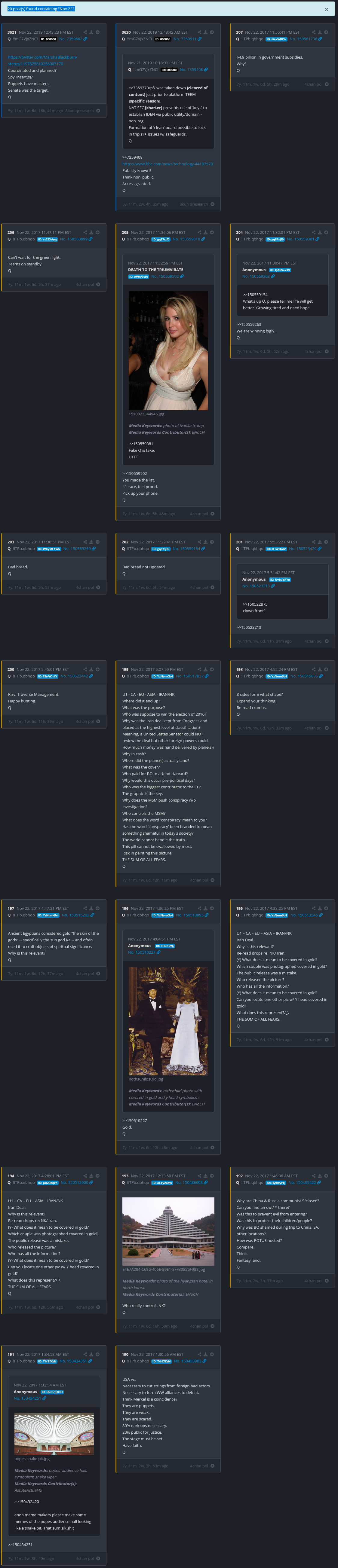Viewport: 338px width, 1568px height.
Task: Open post 200 with its arrow icon
Action: tap(97, 670)
